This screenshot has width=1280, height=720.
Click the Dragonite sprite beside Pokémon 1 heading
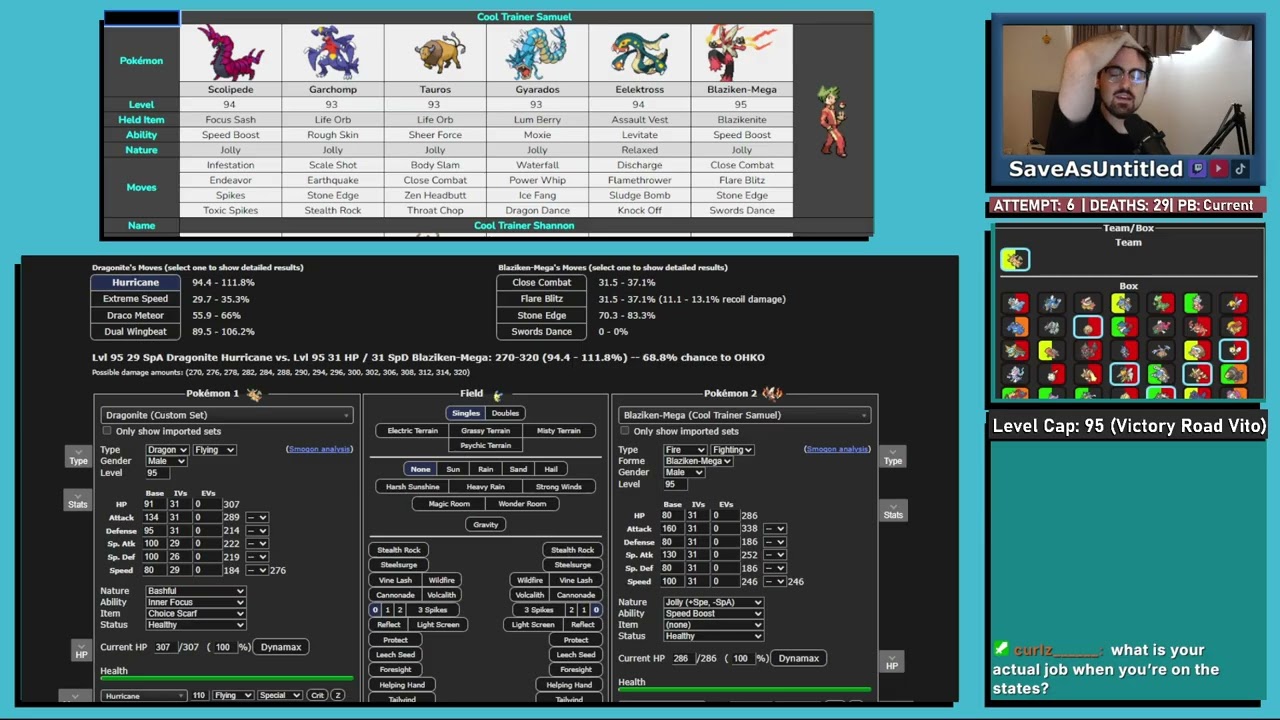(254, 394)
